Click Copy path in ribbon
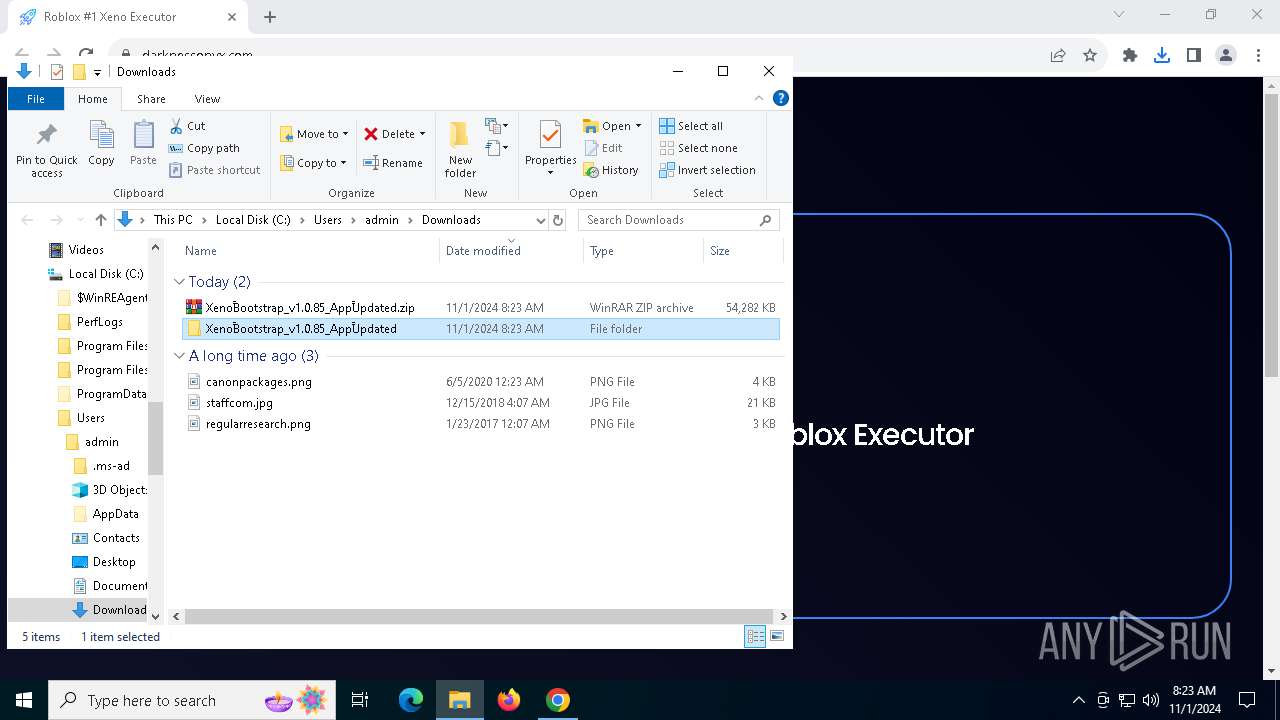This screenshot has width=1280, height=720. (204, 148)
